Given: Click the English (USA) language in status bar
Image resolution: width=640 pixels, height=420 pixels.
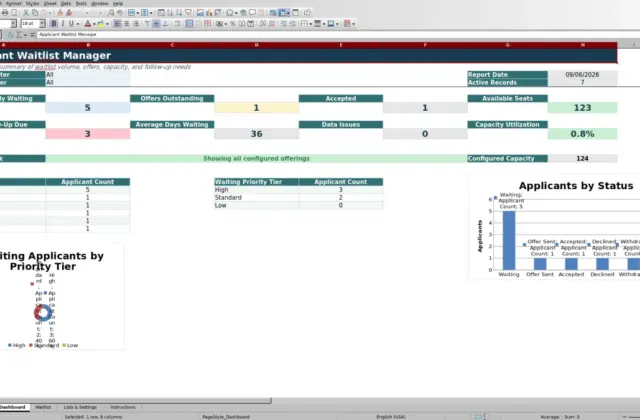Looking at the screenshot, I should [391, 417].
